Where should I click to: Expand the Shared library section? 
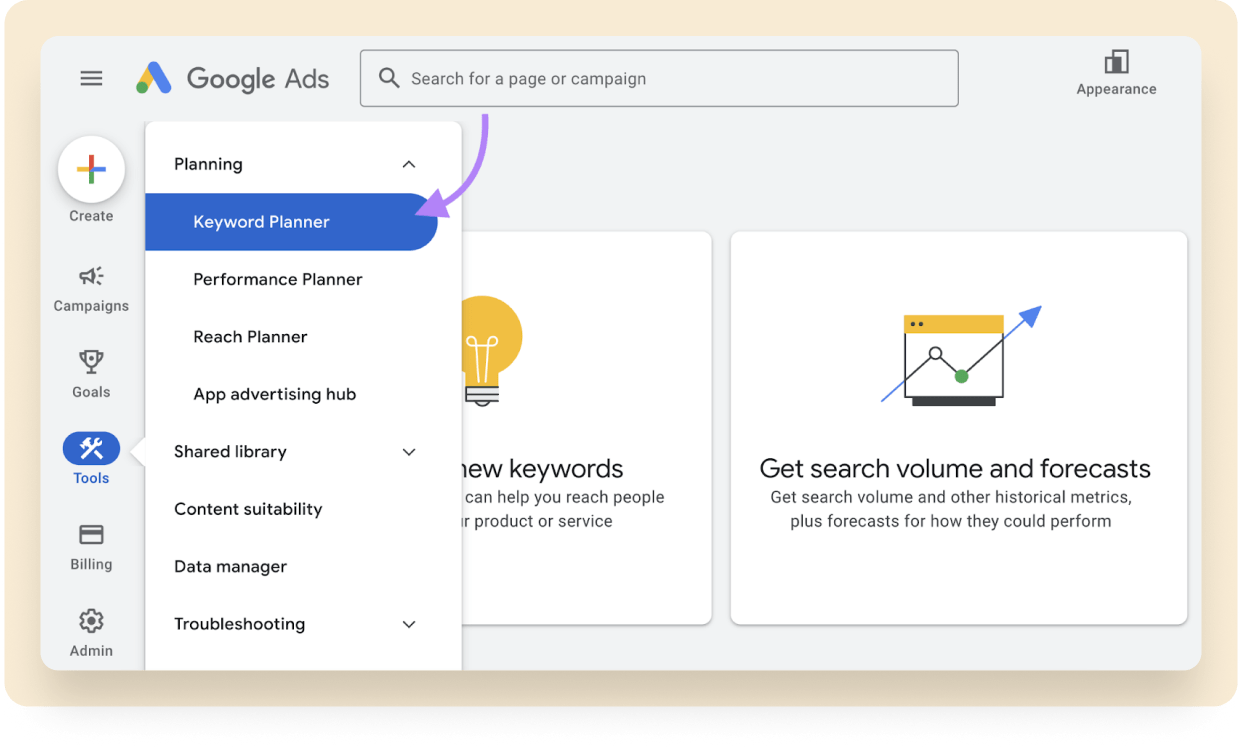pyautogui.click(x=408, y=452)
